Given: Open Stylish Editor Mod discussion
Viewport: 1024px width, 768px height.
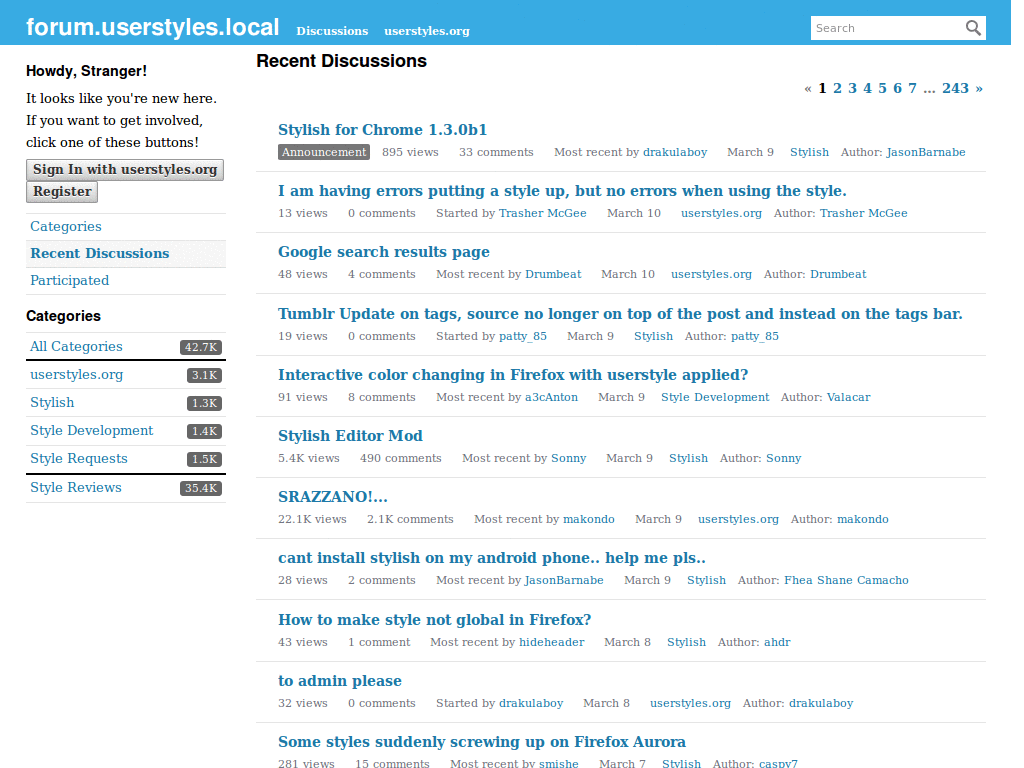Looking at the screenshot, I should [350, 436].
